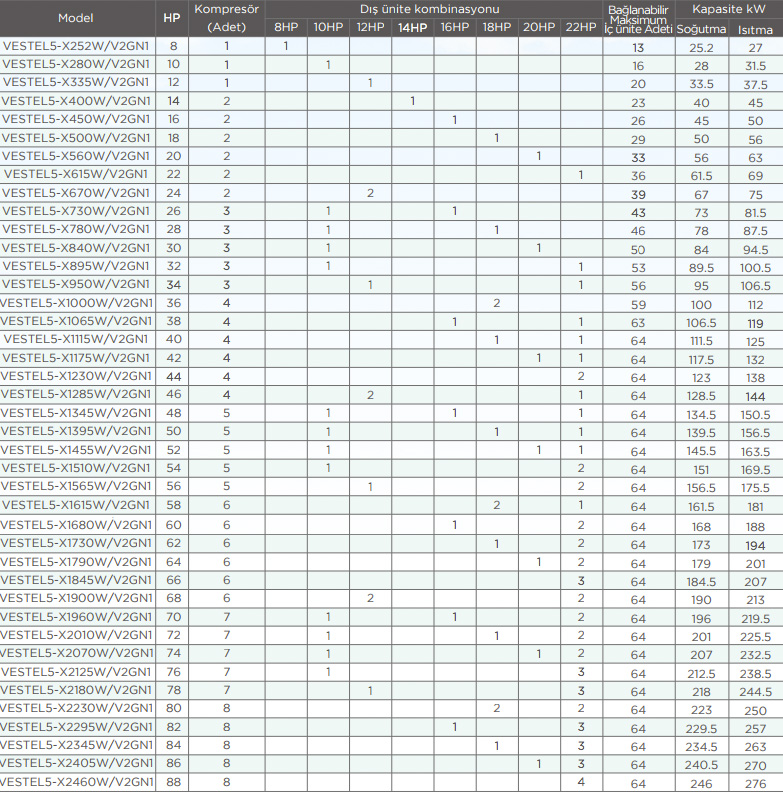The image size is (783, 792).
Task: Click heating capacity value 276
Action: point(755,784)
